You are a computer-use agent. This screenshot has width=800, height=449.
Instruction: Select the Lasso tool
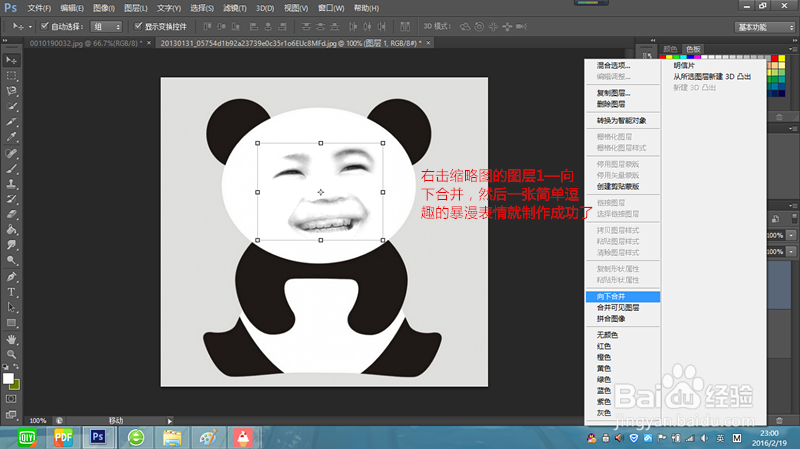[11, 91]
